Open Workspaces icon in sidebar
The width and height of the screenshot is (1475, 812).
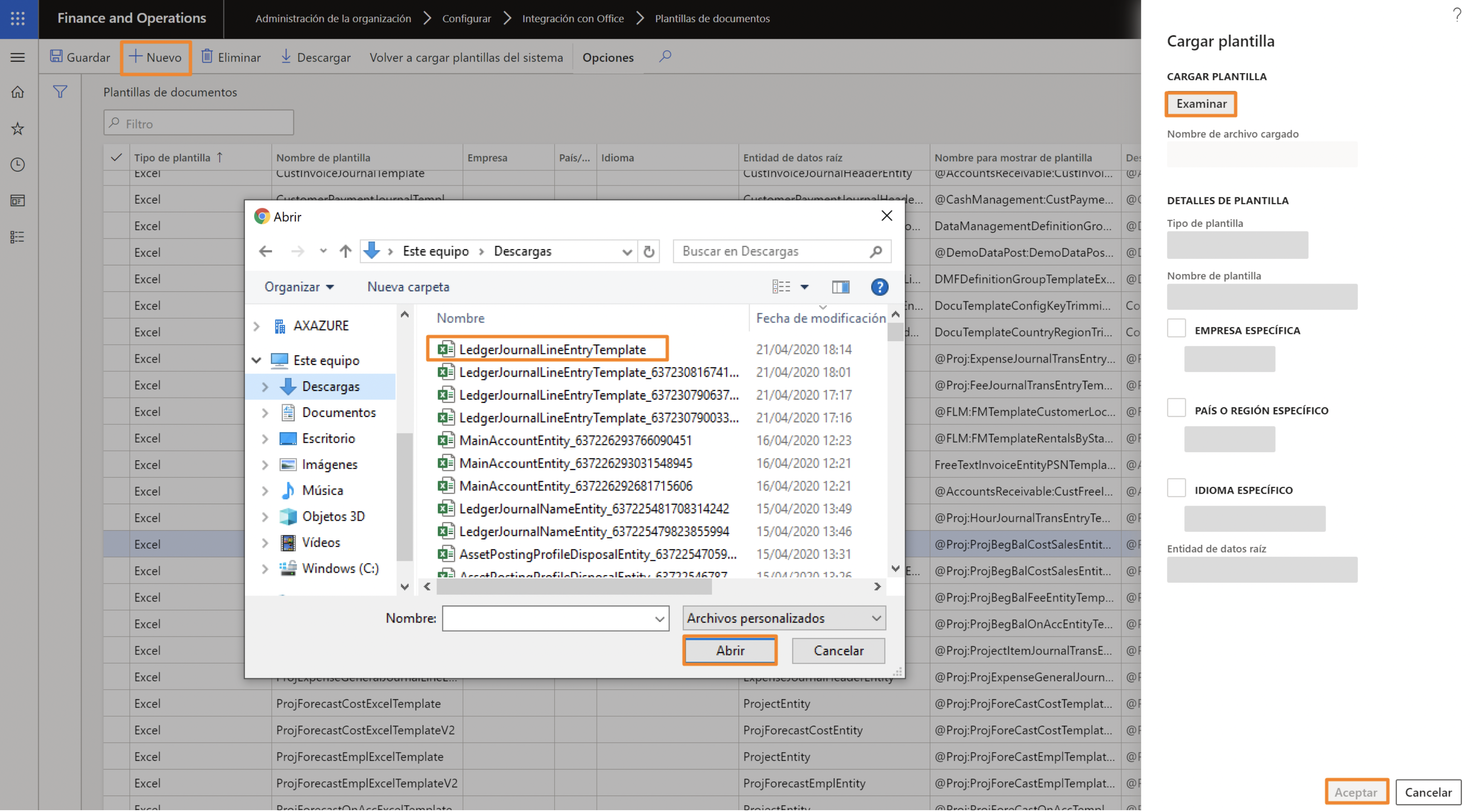tap(18, 201)
